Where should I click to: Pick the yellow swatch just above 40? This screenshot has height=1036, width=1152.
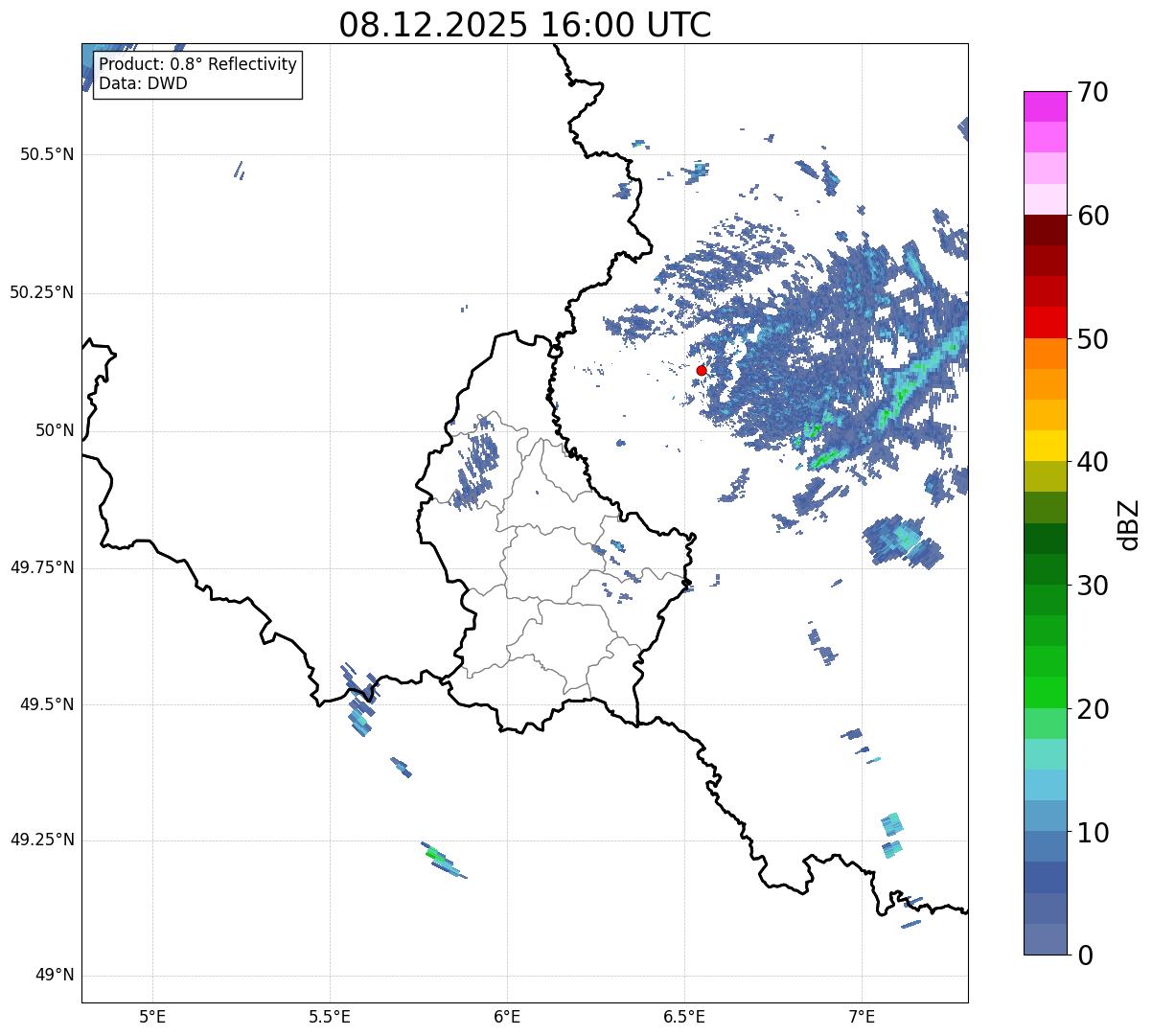pos(1044,446)
